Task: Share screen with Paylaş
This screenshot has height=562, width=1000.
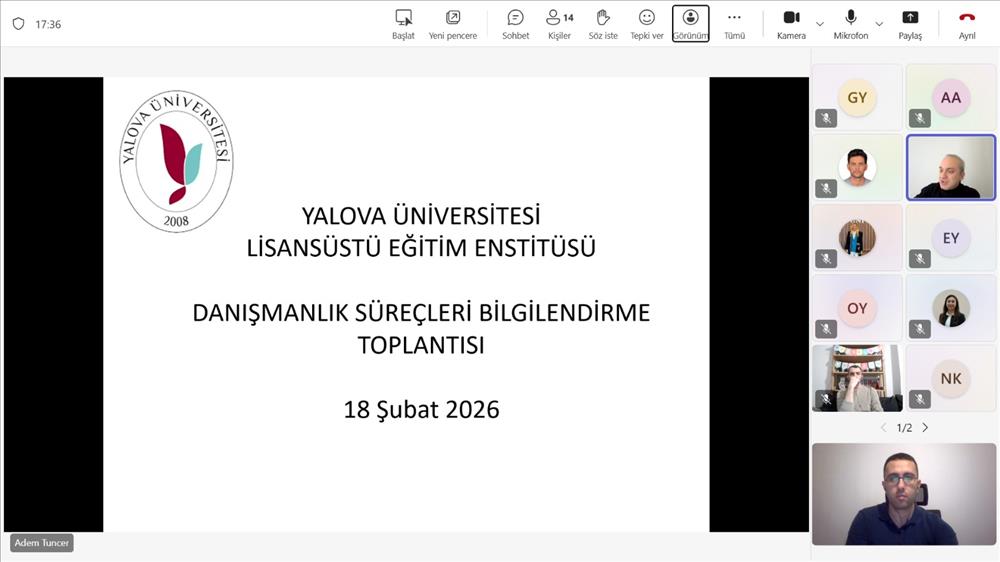Action: (x=910, y=24)
